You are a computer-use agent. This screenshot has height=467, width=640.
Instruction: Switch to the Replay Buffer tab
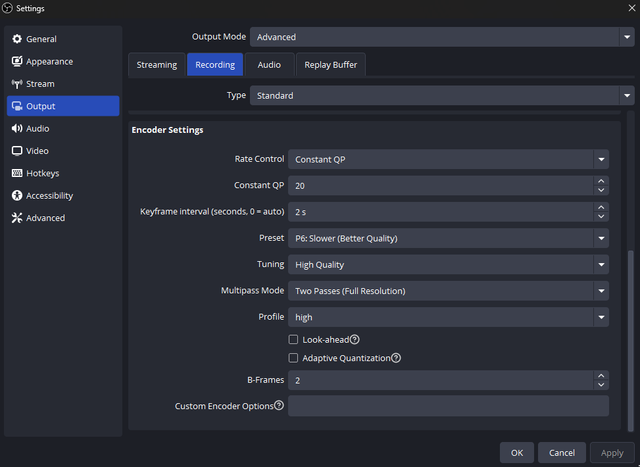(331, 64)
